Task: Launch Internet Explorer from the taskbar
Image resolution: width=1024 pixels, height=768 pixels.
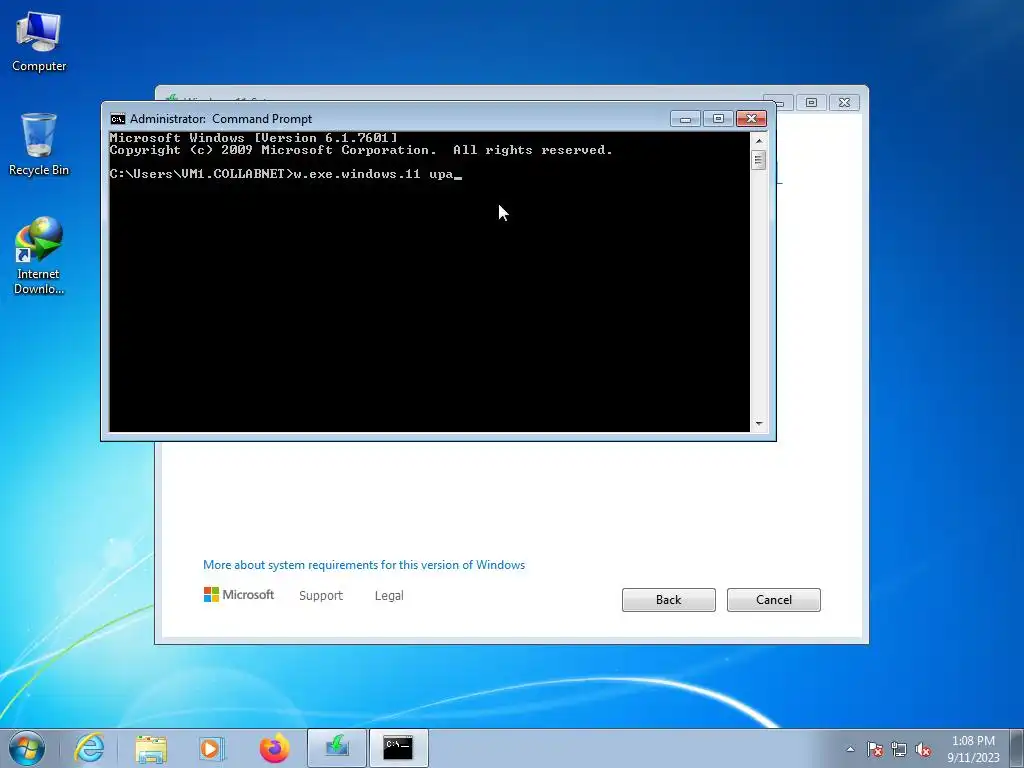Action: (x=89, y=748)
